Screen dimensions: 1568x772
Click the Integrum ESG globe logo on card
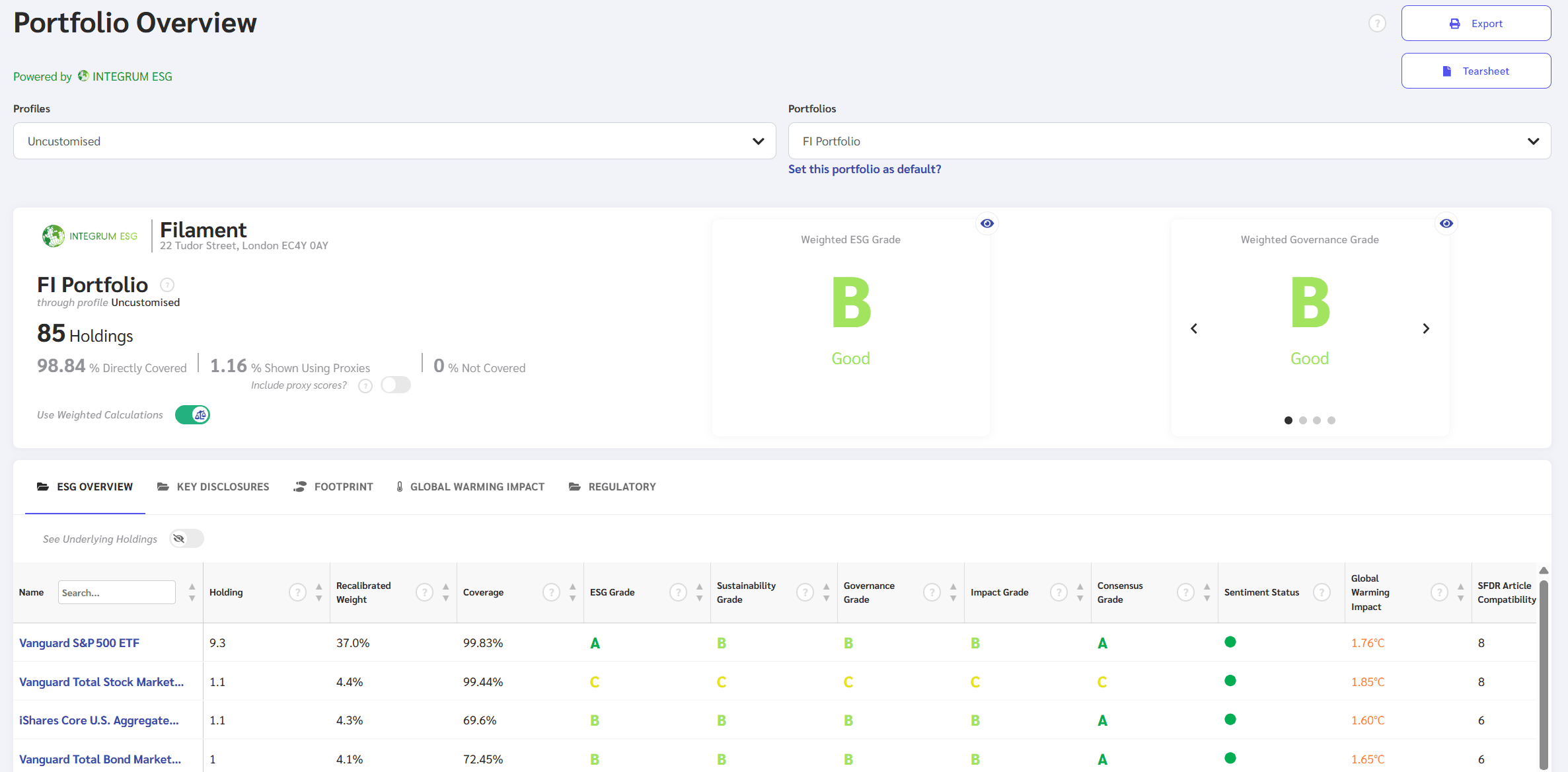click(54, 236)
